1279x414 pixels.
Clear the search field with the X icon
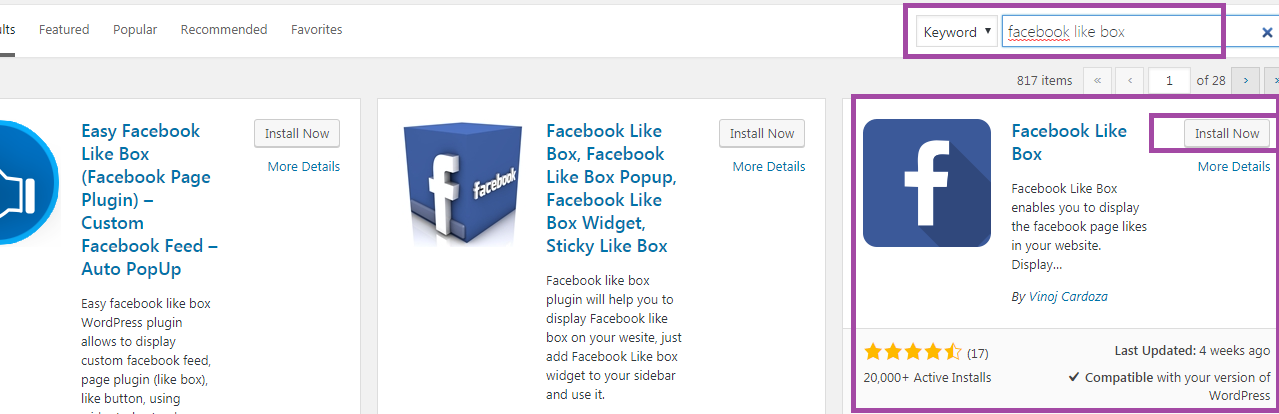[1266, 33]
